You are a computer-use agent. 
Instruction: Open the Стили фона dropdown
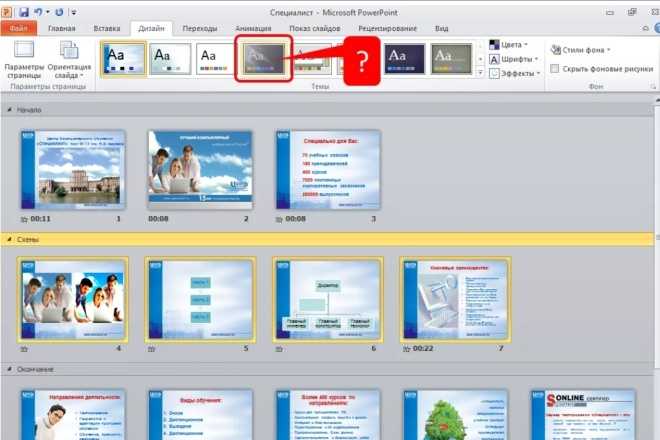click(x=580, y=50)
